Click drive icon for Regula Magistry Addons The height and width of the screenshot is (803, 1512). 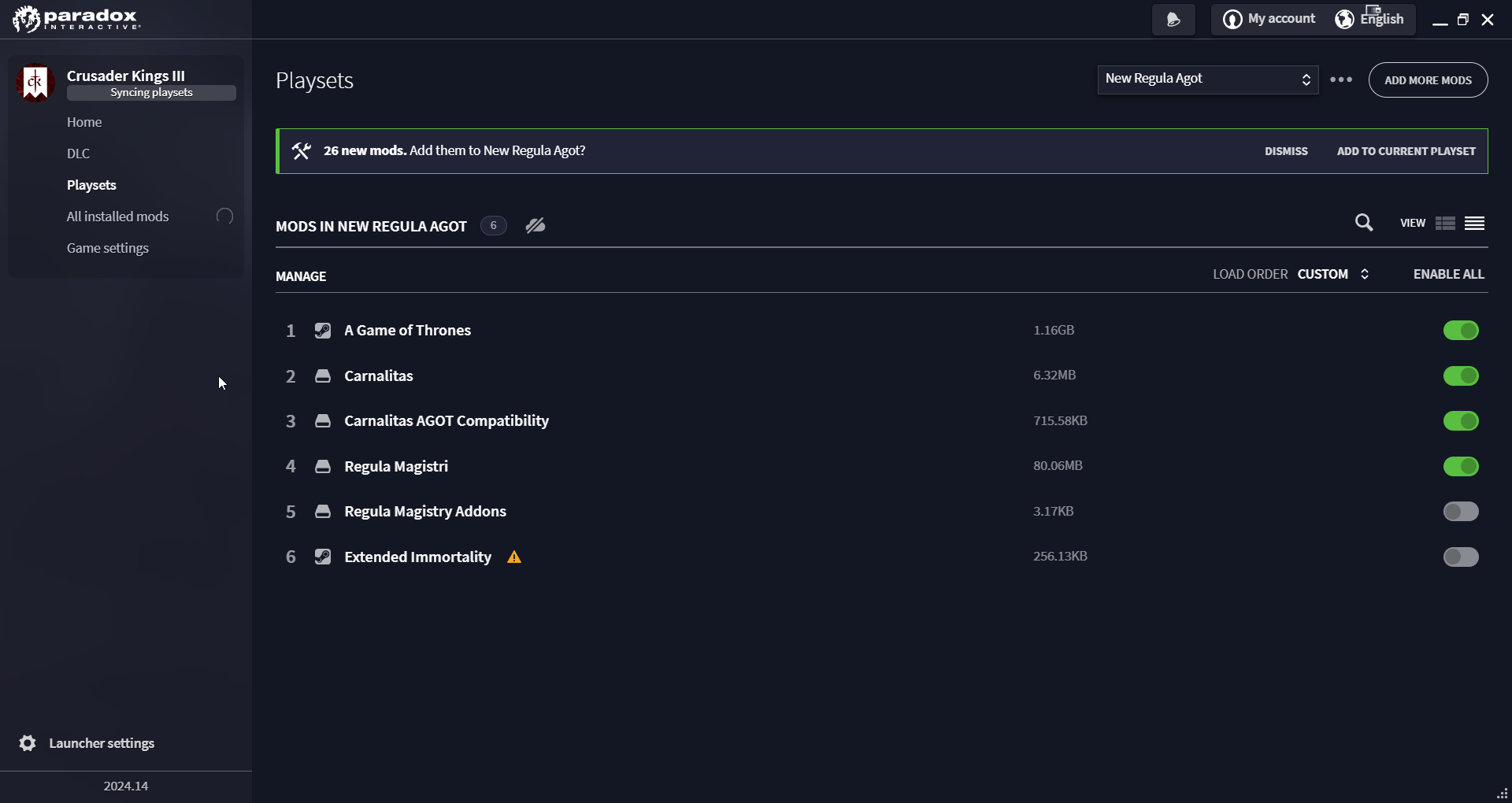point(323,512)
